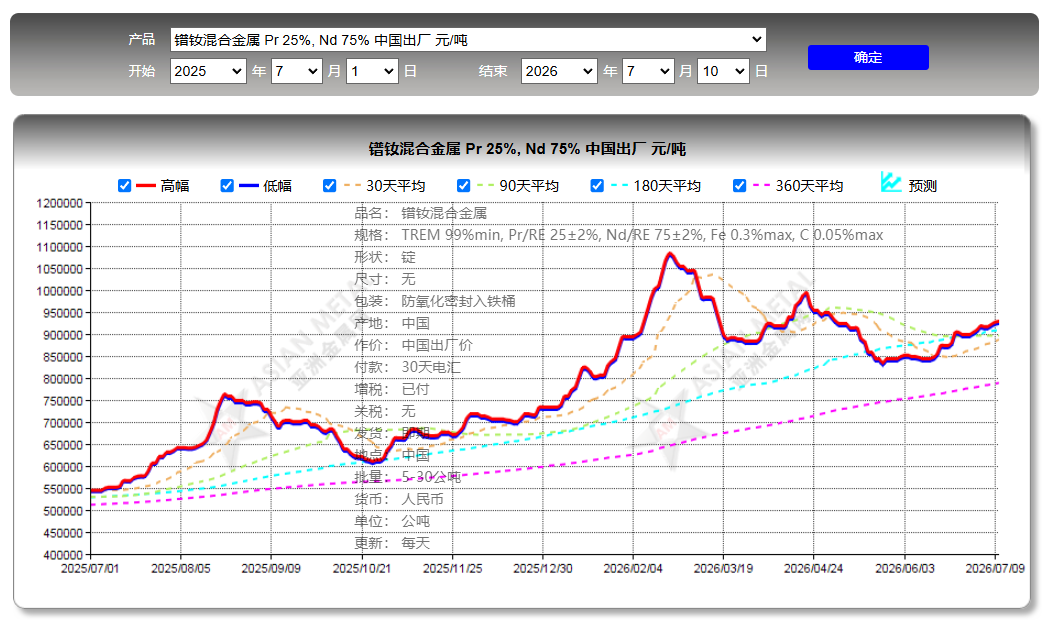Click the 预测 forecast label
1044x620 pixels.
click(x=923, y=186)
